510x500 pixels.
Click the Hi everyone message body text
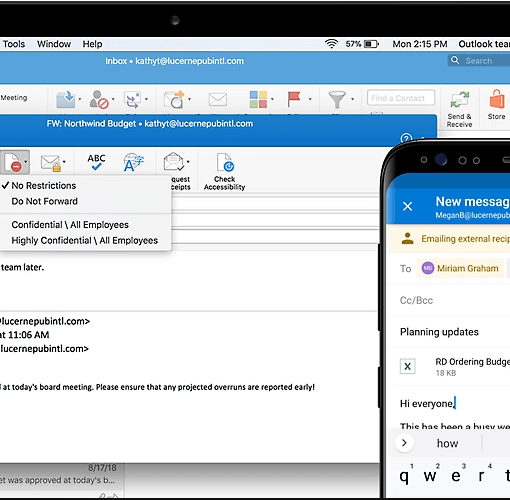point(428,404)
